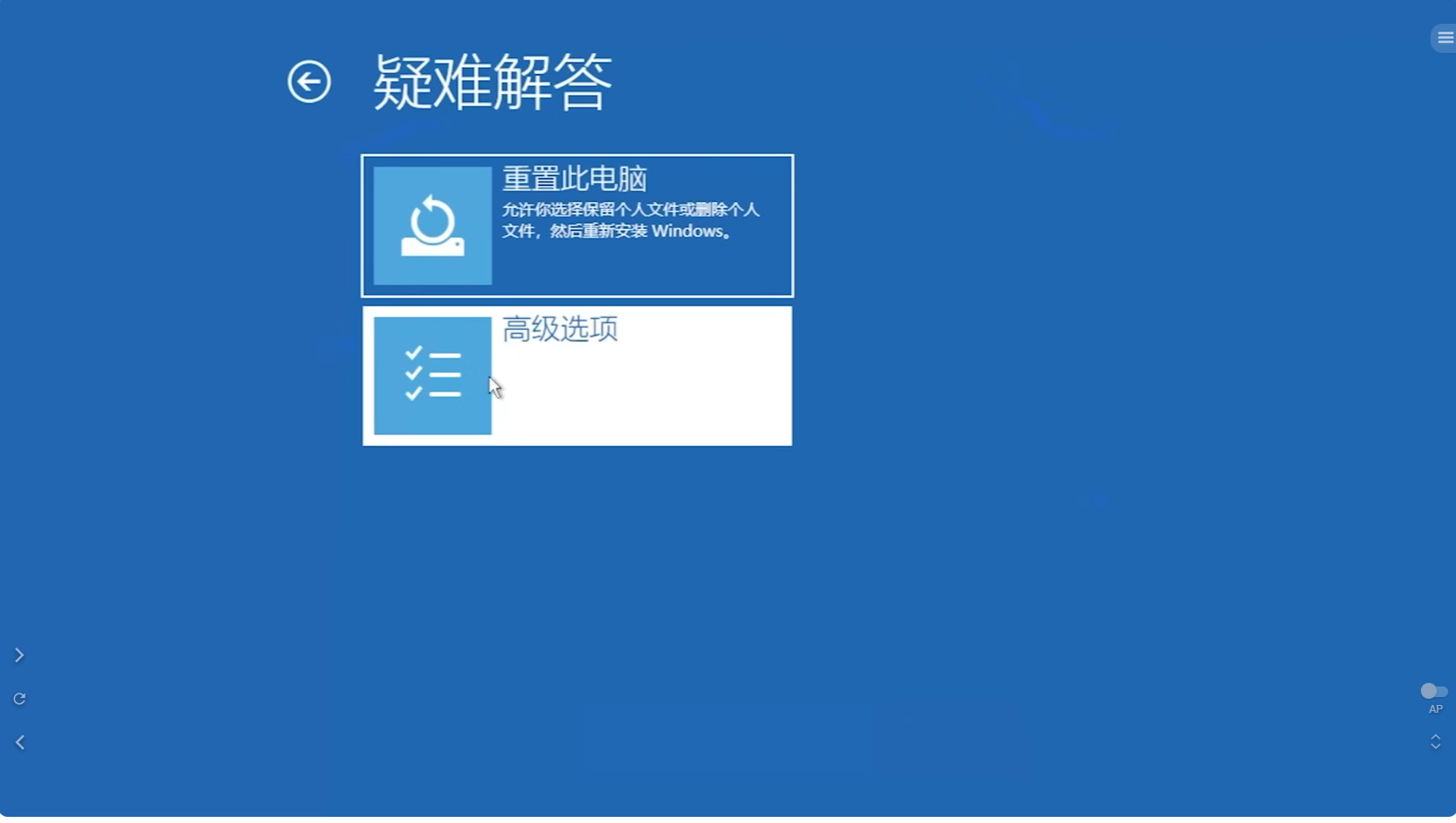Click the 疑难解答 page heading
This screenshot has width=1456, height=823.
(x=492, y=82)
